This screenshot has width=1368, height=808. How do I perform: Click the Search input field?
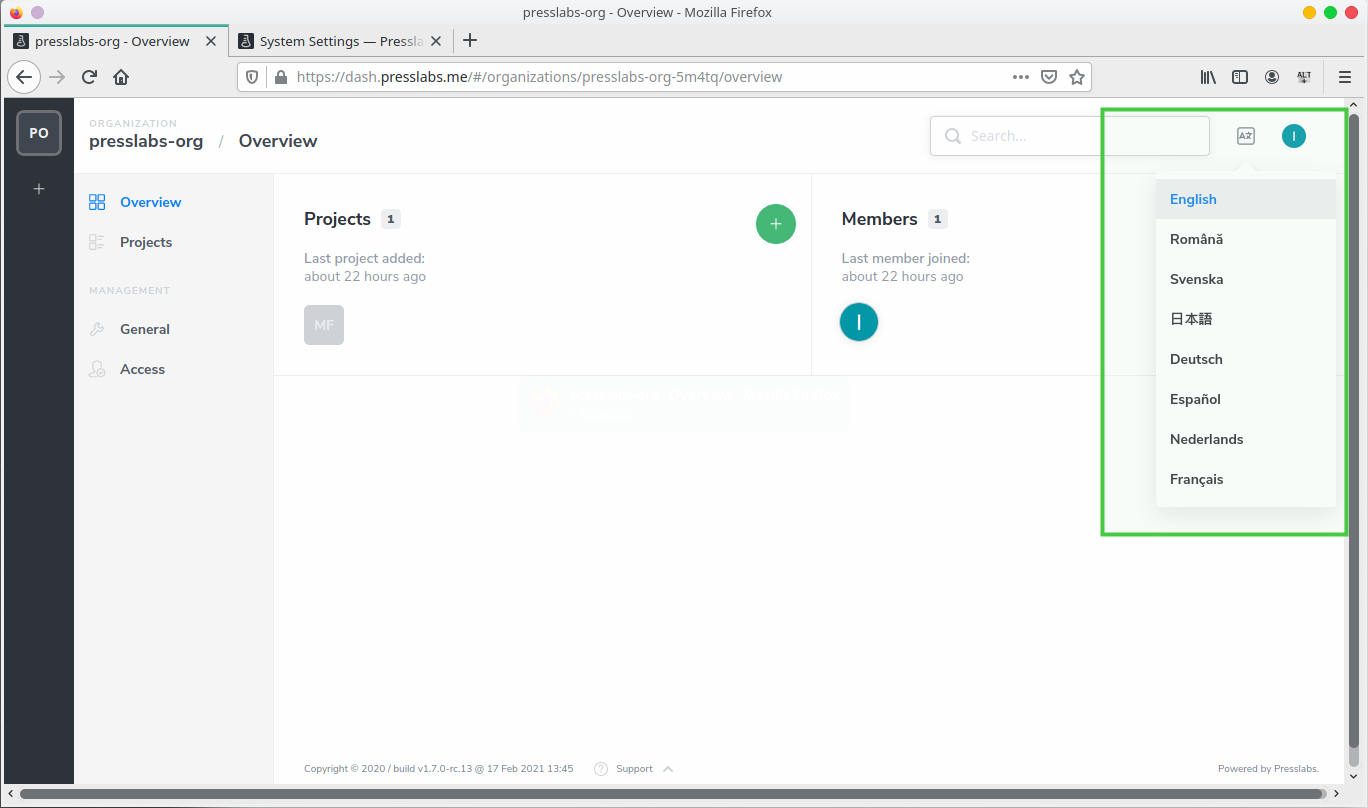(x=1069, y=136)
